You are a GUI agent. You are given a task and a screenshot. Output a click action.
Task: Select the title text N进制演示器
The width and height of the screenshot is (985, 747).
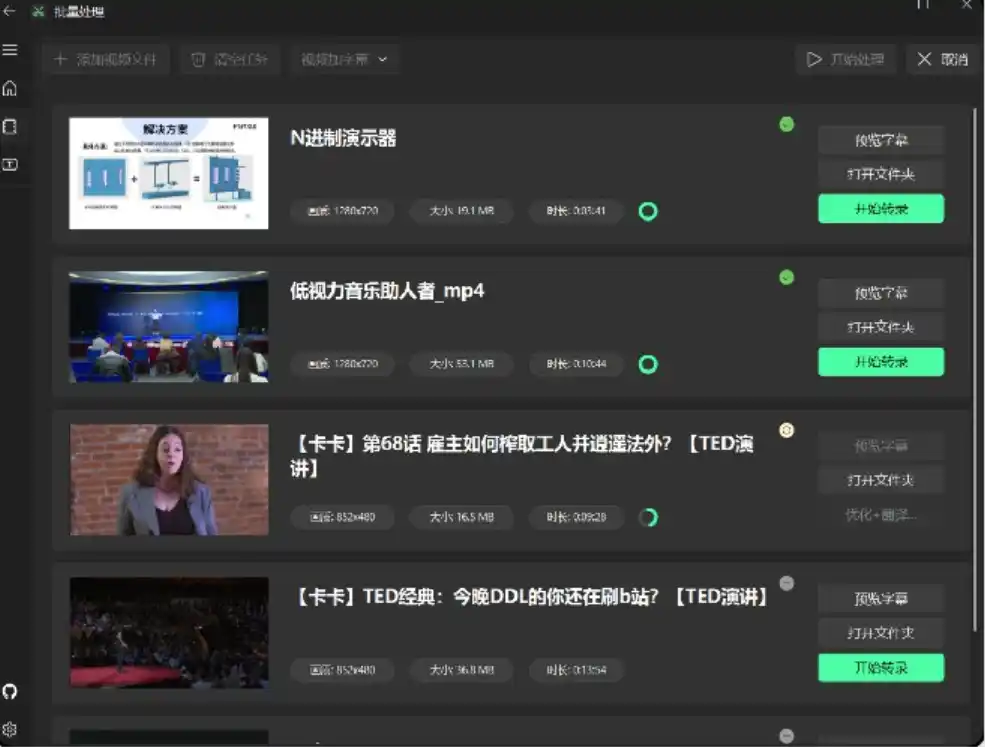point(344,138)
